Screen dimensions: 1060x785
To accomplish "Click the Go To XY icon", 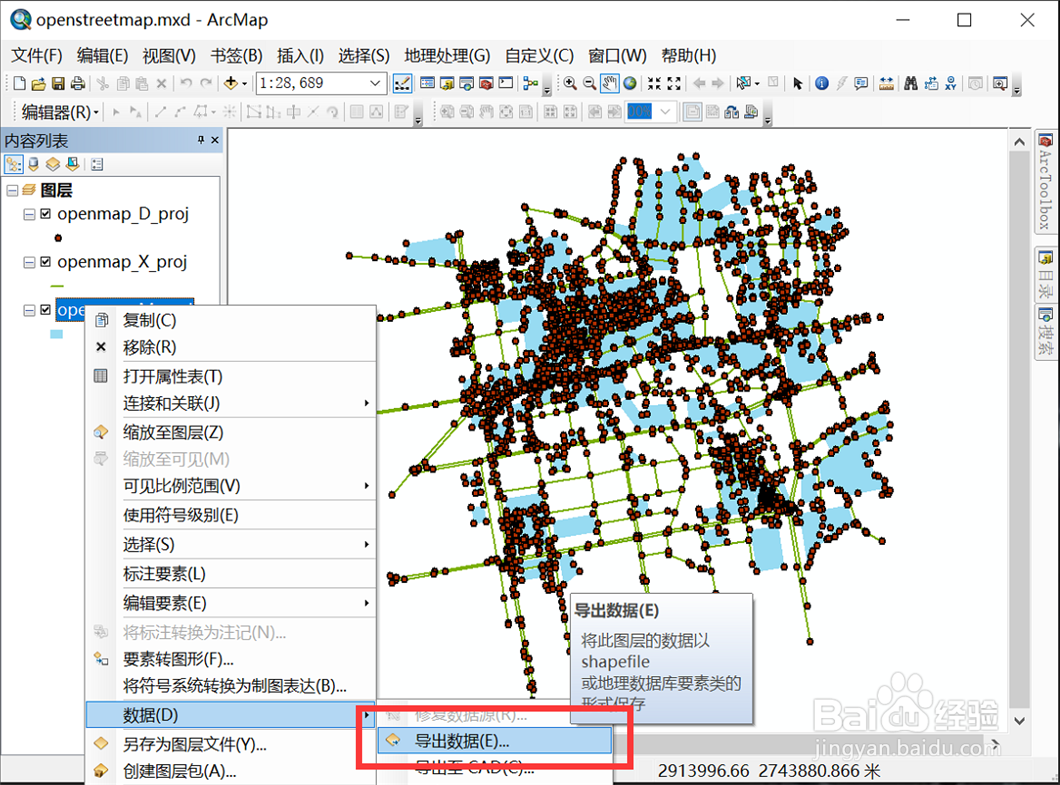I will pyautogui.click(x=950, y=83).
